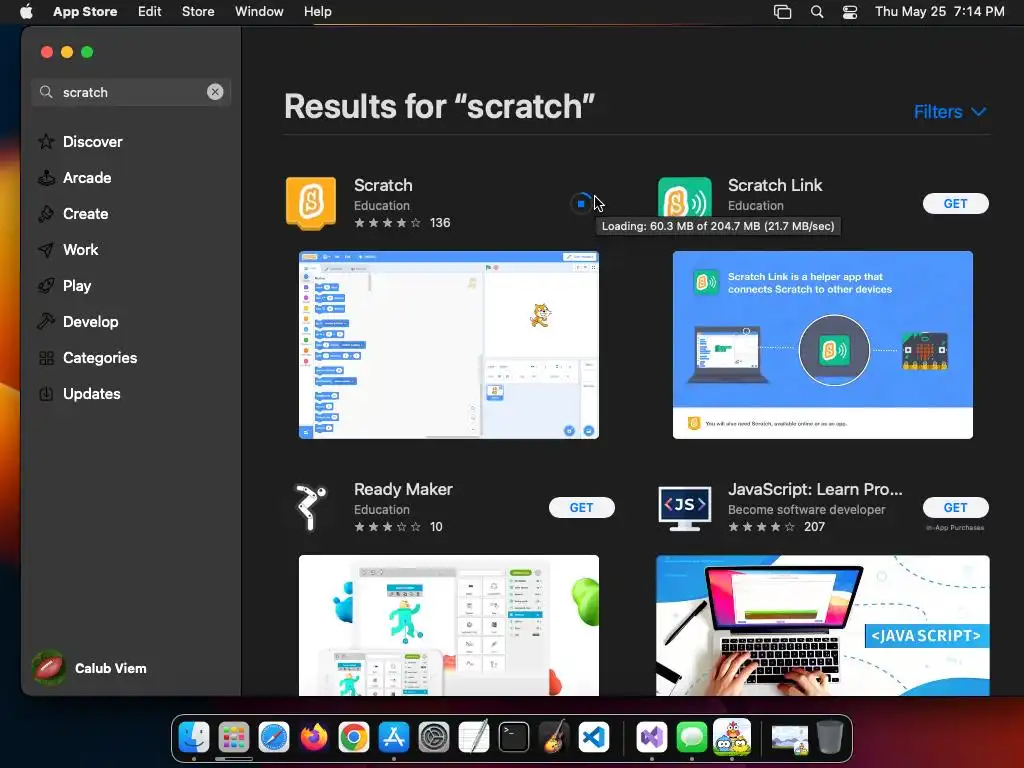Launch Firefox from the Dock

pyautogui.click(x=314, y=737)
